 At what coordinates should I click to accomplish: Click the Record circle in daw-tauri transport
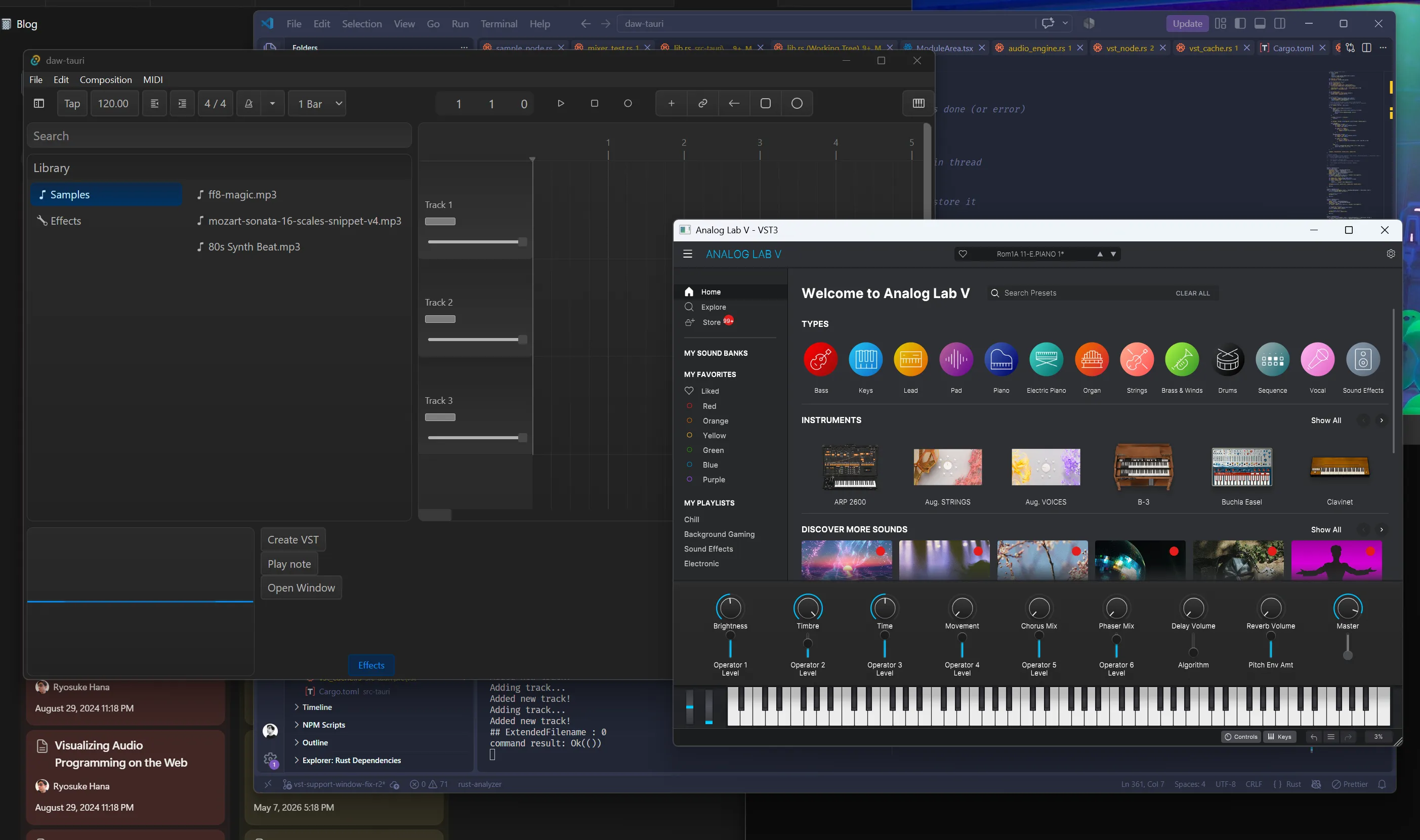coord(628,104)
